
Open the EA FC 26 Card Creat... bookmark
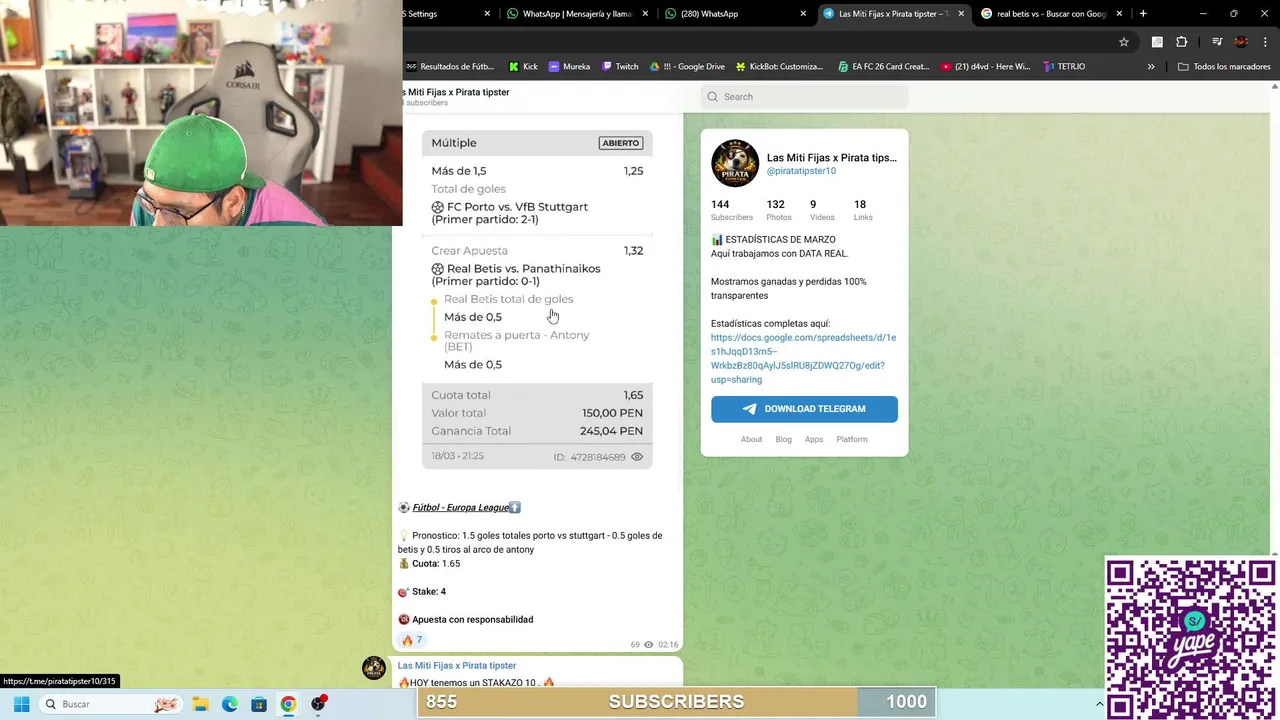pos(883,67)
